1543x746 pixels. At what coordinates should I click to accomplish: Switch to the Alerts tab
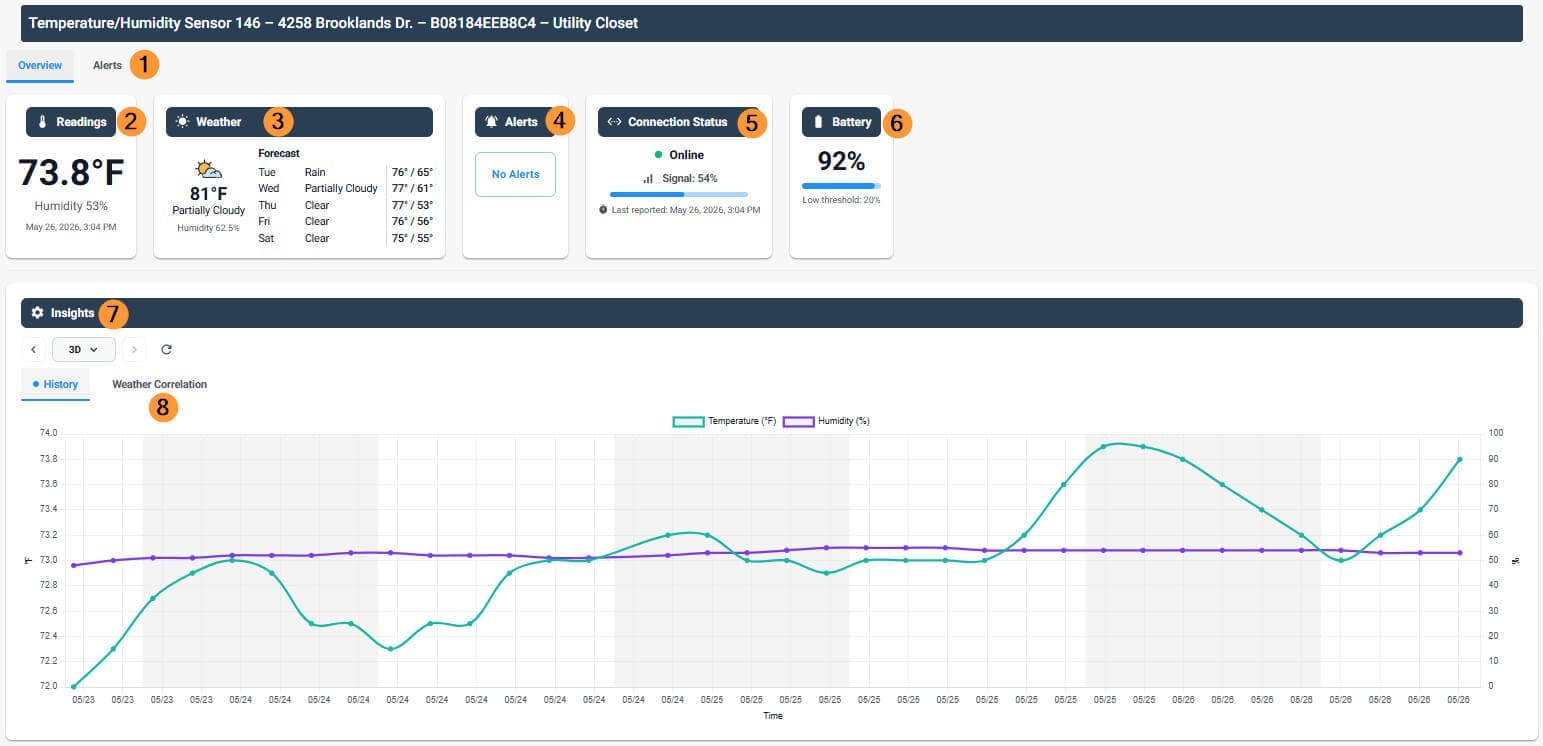(x=107, y=66)
